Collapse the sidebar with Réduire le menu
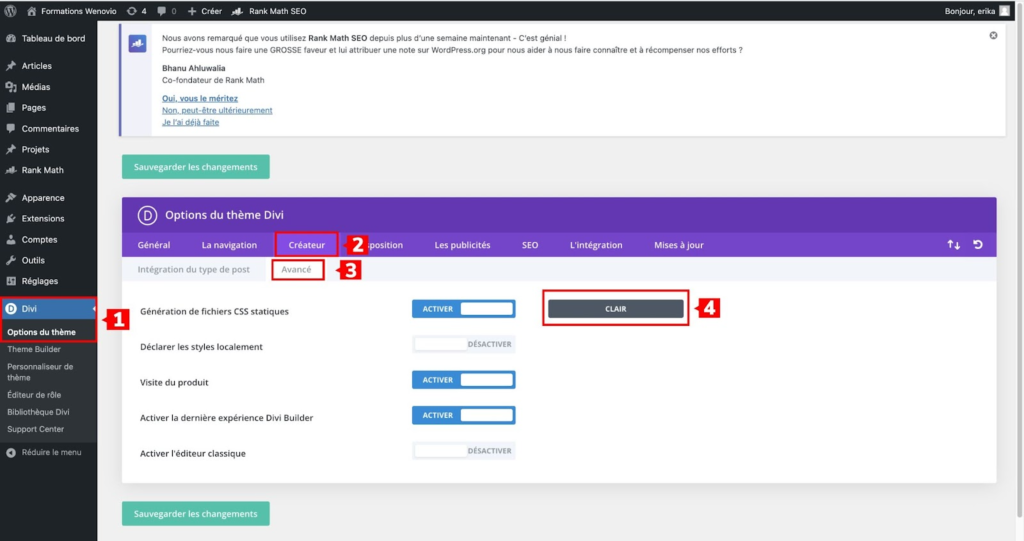Screen dimensions: 1024x541 coord(44,452)
